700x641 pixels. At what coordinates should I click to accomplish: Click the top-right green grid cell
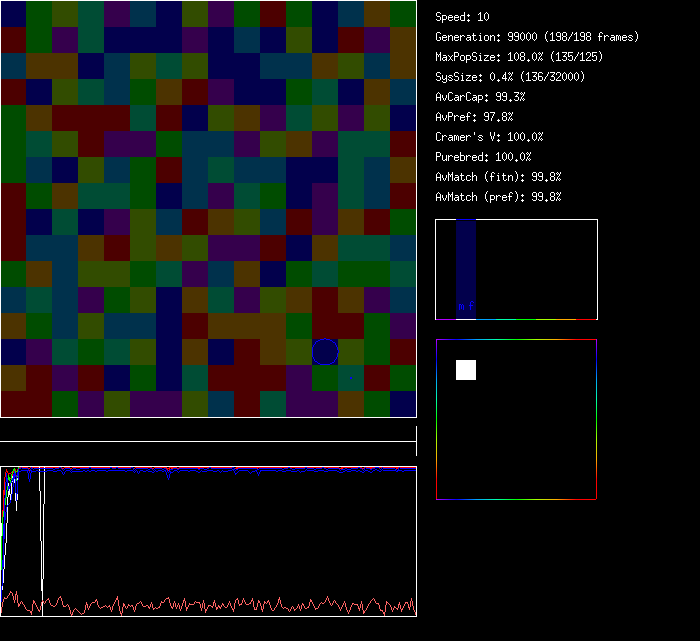(403, 14)
